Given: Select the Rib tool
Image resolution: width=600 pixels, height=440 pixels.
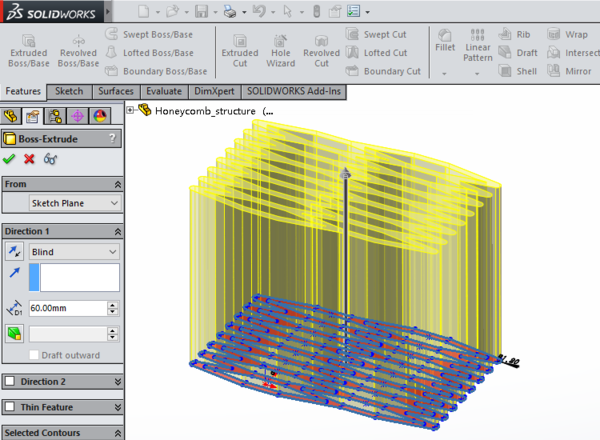Looking at the screenshot, I should coord(514,34).
